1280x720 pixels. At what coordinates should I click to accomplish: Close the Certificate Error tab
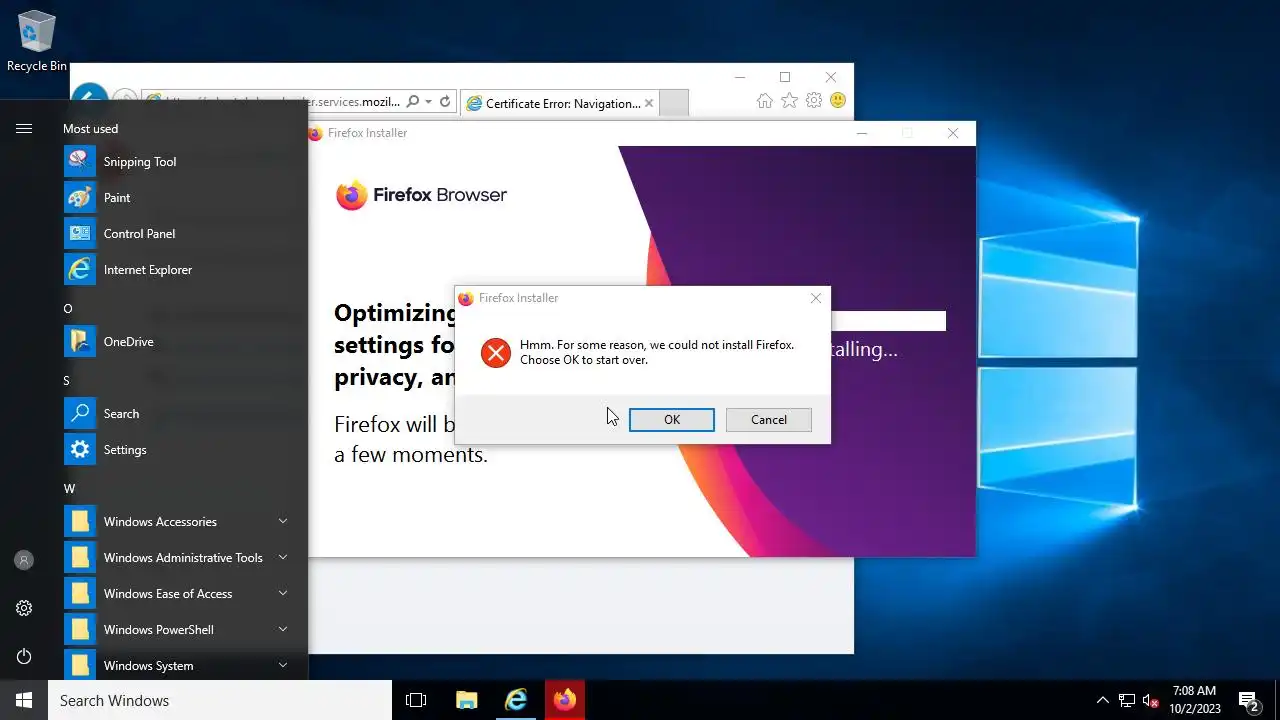coord(649,103)
